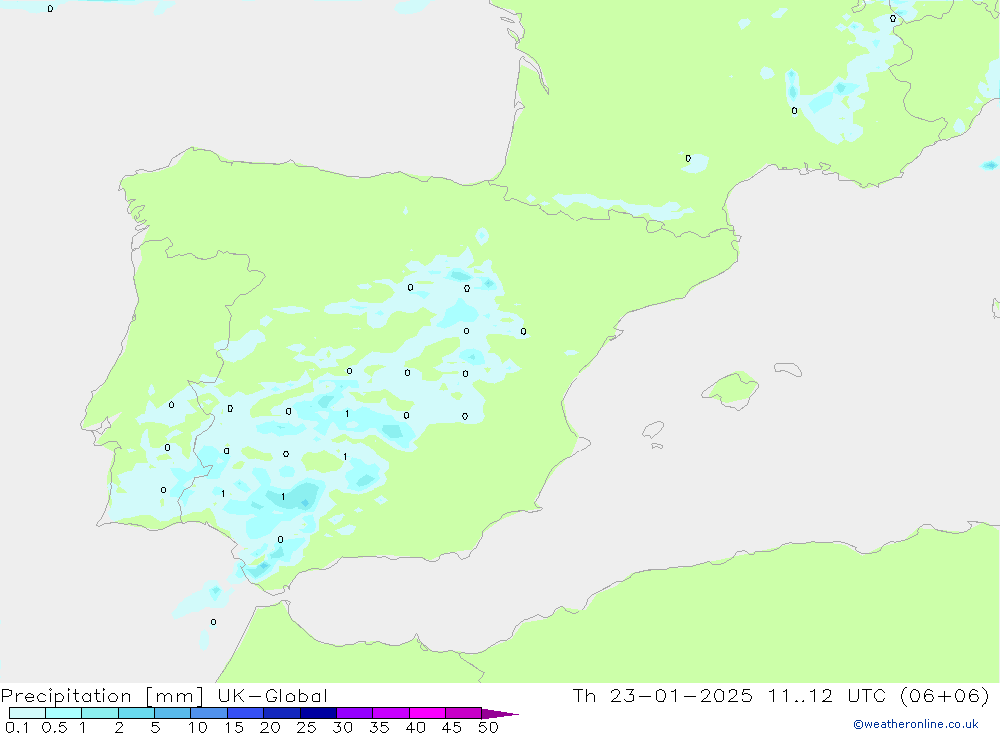Click the 35–40 mm purple legend swatch
The width and height of the screenshot is (1000, 733).
coord(391,713)
